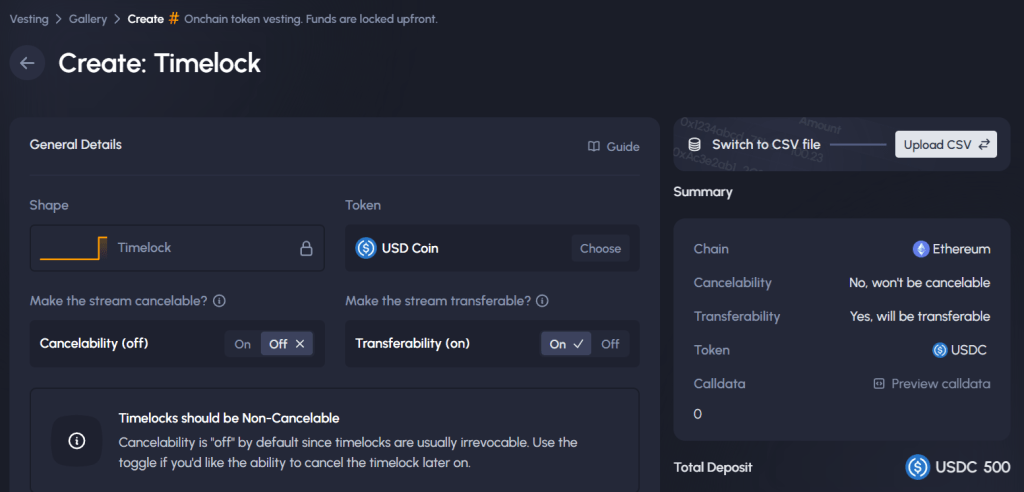Click the Guide book icon
Image resolution: width=1024 pixels, height=492 pixels.
pos(594,146)
